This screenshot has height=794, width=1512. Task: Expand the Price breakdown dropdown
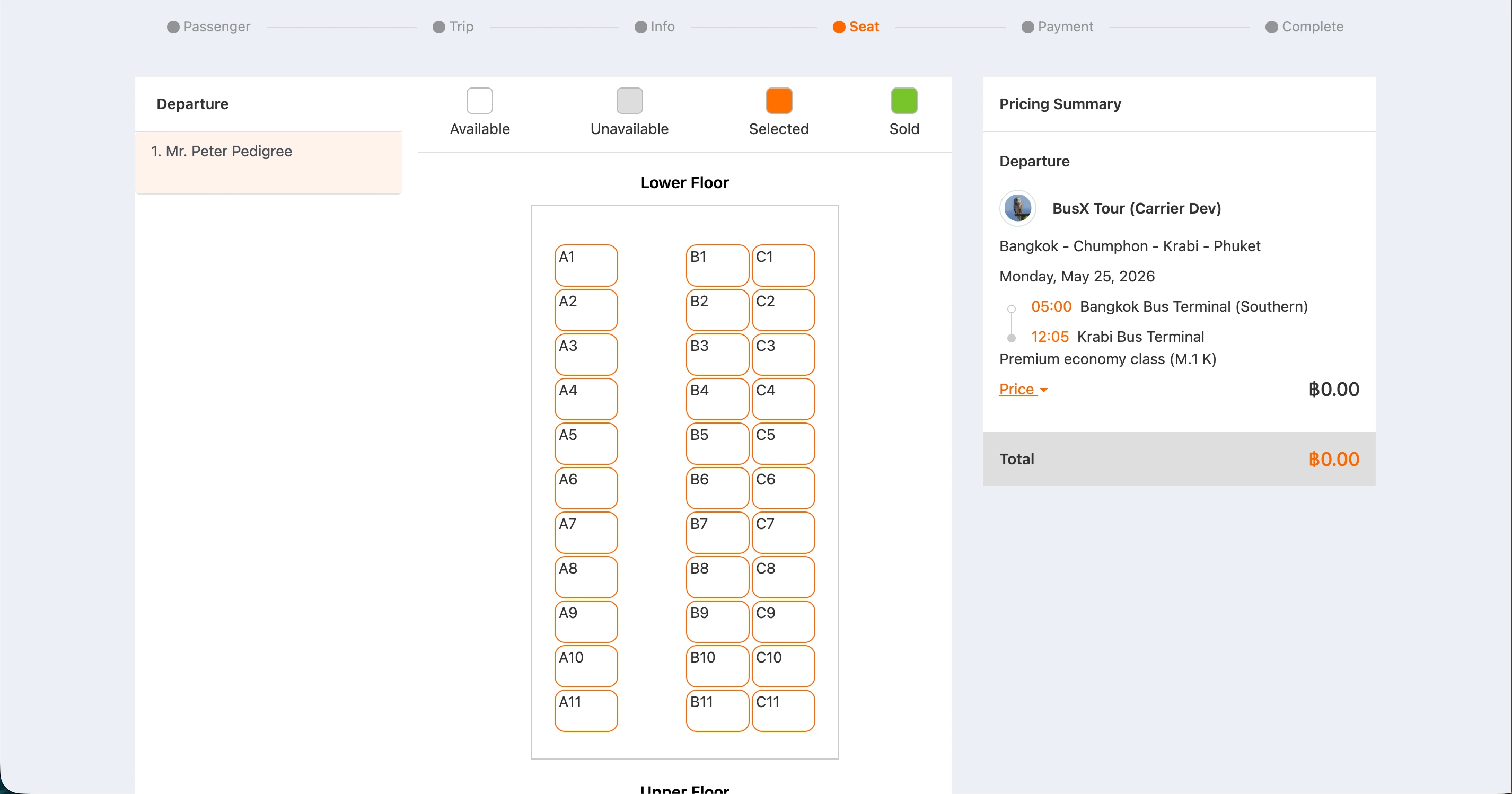pyautogui.click(x=1023, y=389)
